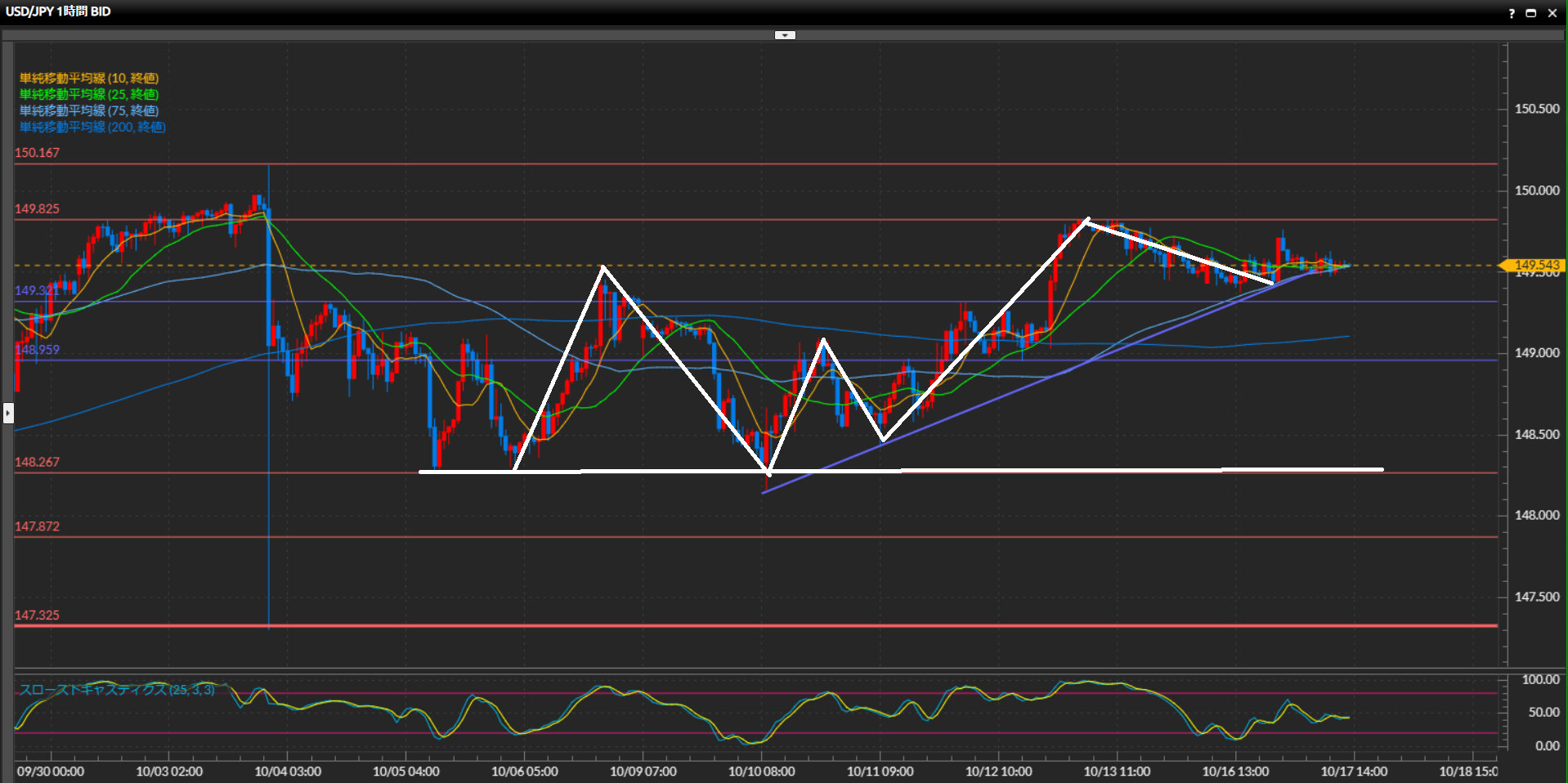Expand the left side panel arrow
1568x783 pixels.
coord(8,413)
